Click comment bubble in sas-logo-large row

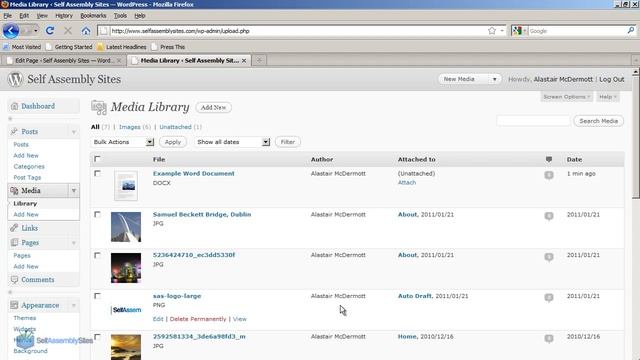click(x=549, y=298)
